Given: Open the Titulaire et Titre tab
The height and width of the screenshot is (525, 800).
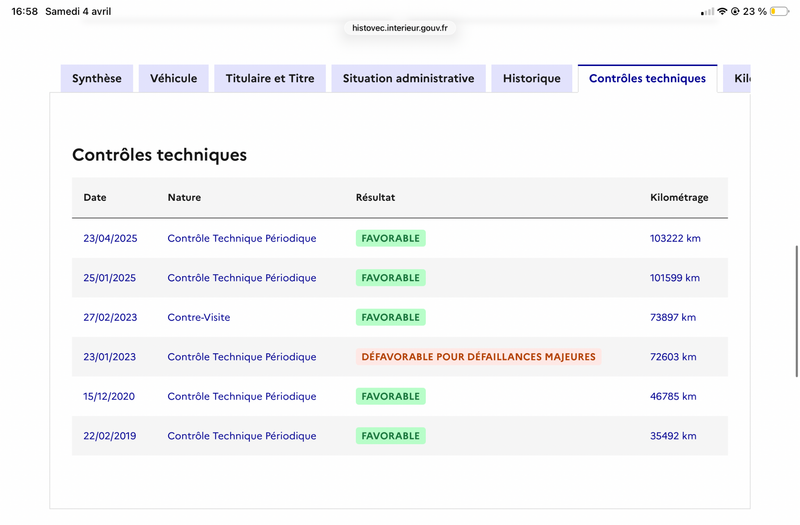Looking at the screenshot, I should [x=270, y=79].
